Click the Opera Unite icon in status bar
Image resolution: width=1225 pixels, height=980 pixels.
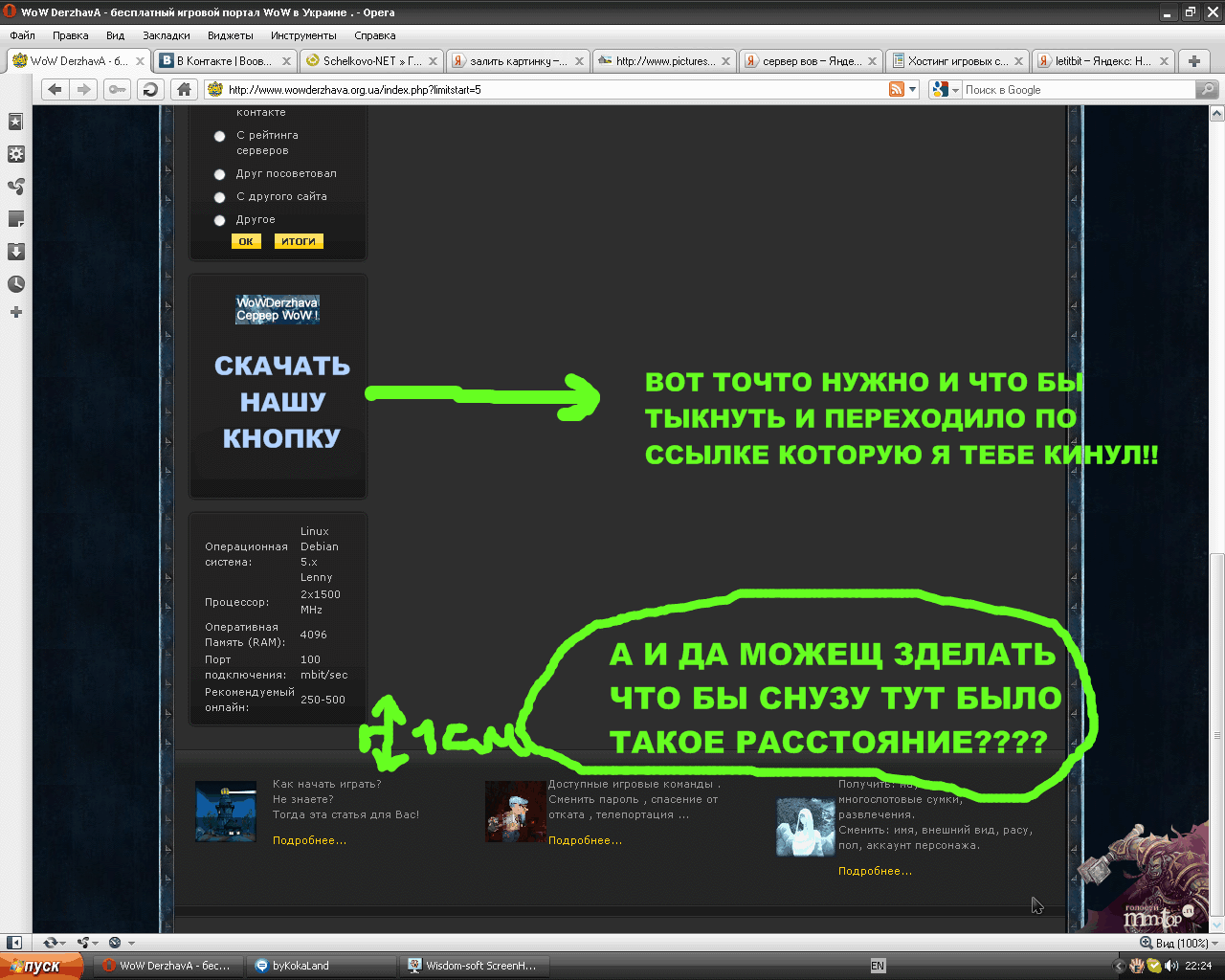[x=84, y=943]
